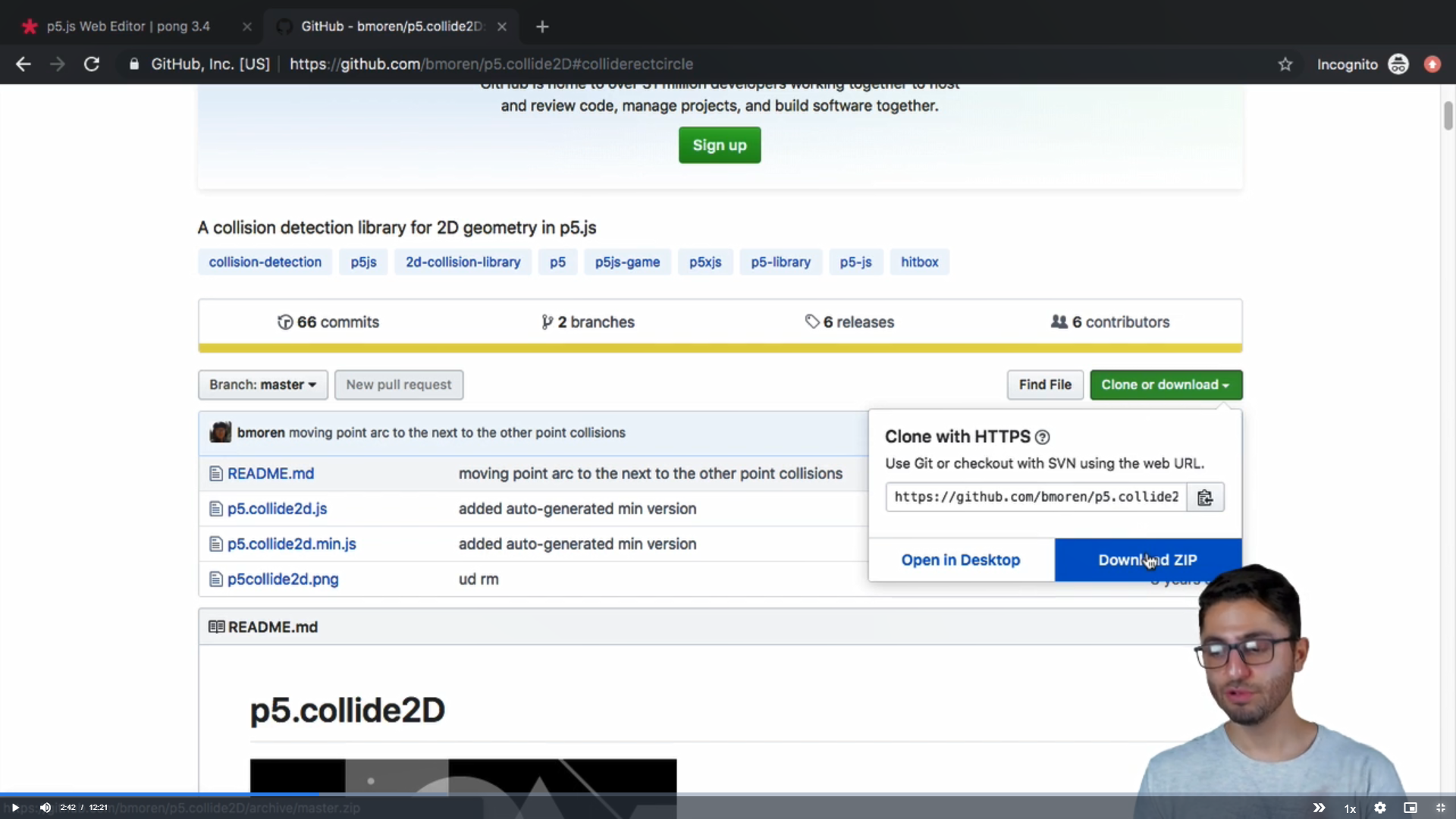1456x819 pixels.
Task: Click the help icon beside Clone with HTTPS
Action: pos(1042,438)
